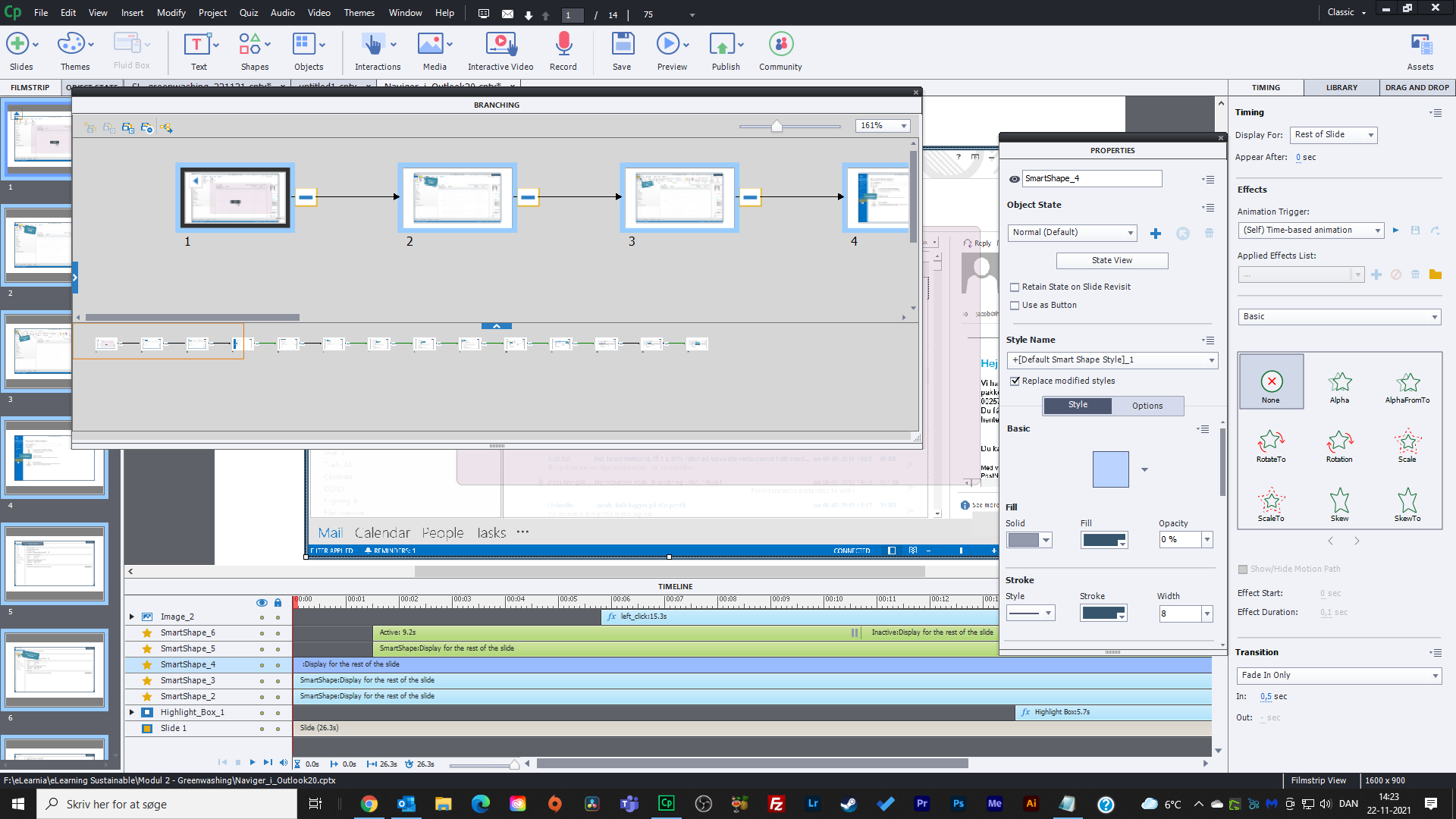Viewport: 1456px width, 819px height.
Task: Save the project with Save icon
Action: click(623, 44)
